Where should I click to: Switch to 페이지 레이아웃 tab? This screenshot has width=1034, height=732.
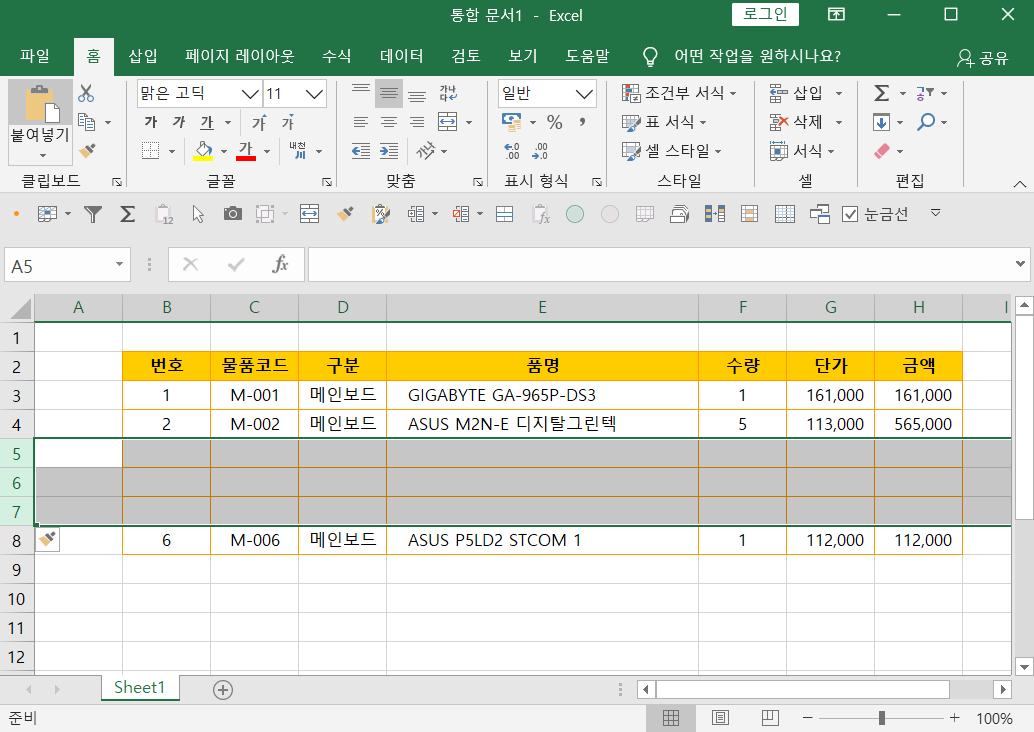click(239, 56)
